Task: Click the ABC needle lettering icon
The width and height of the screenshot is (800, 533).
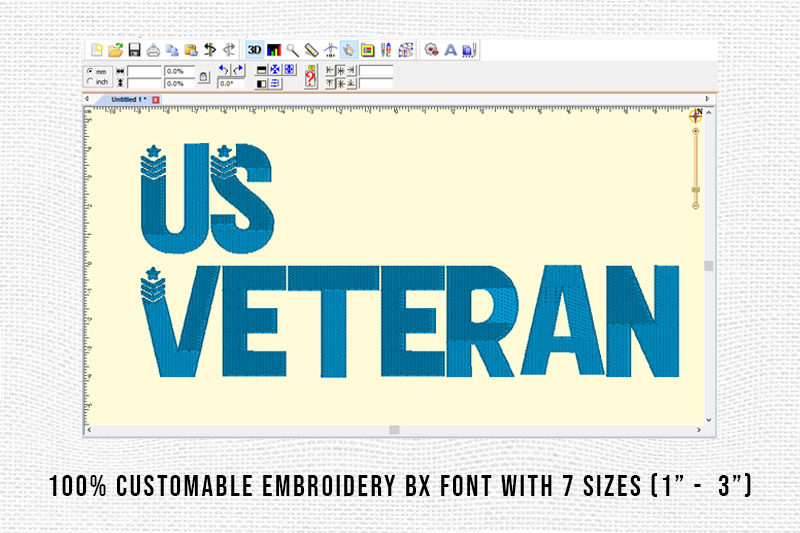Action: pos(386,50)
